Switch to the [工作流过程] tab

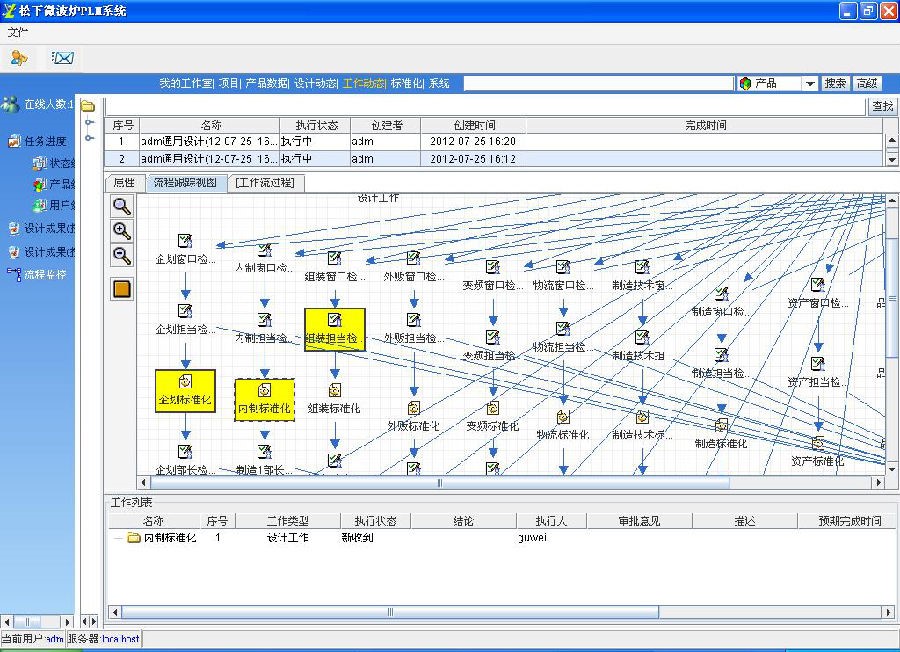264,183
